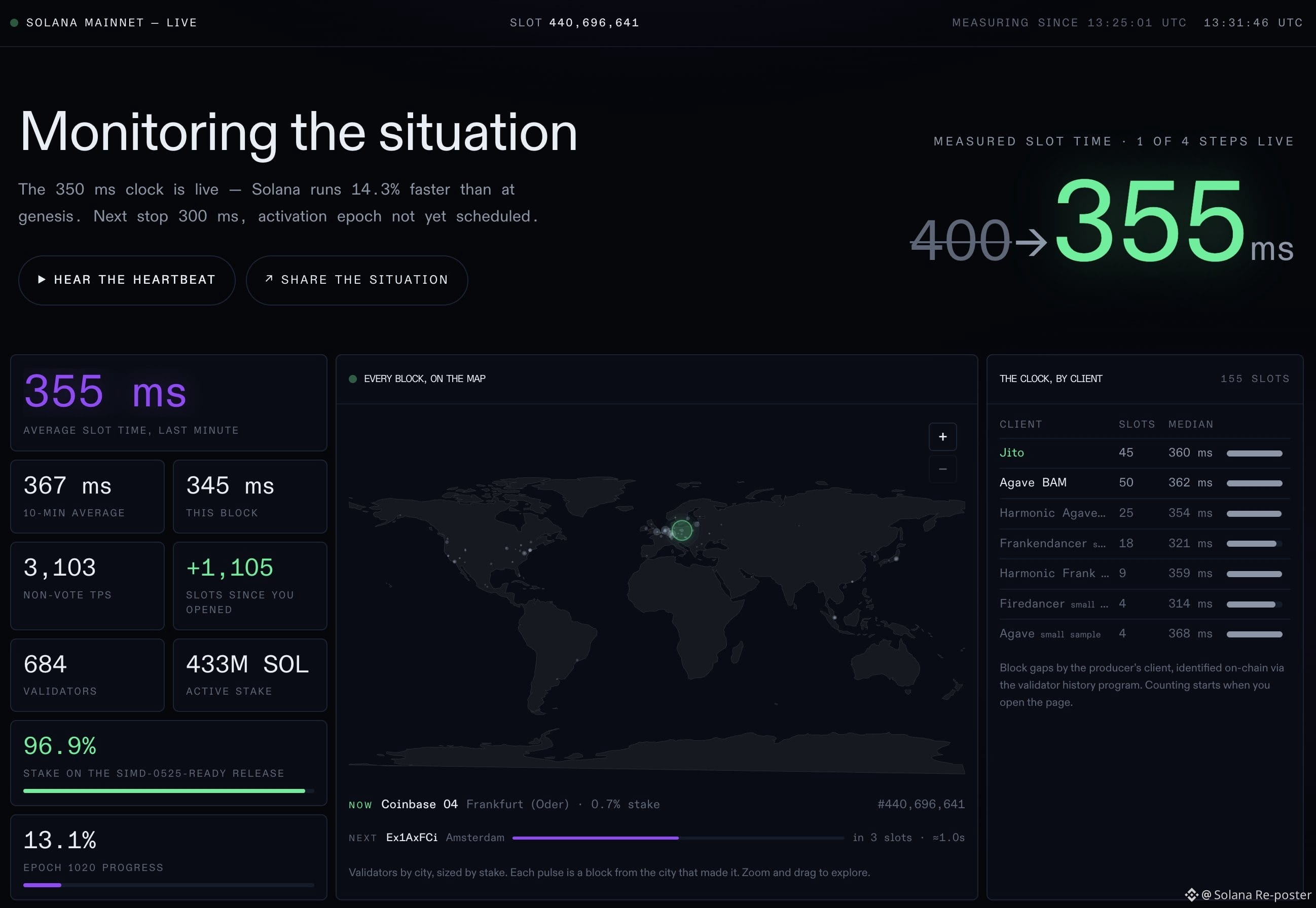Click the Coinbase 04 current leader name
The image size is (1316, 908).
click(420, 805)
